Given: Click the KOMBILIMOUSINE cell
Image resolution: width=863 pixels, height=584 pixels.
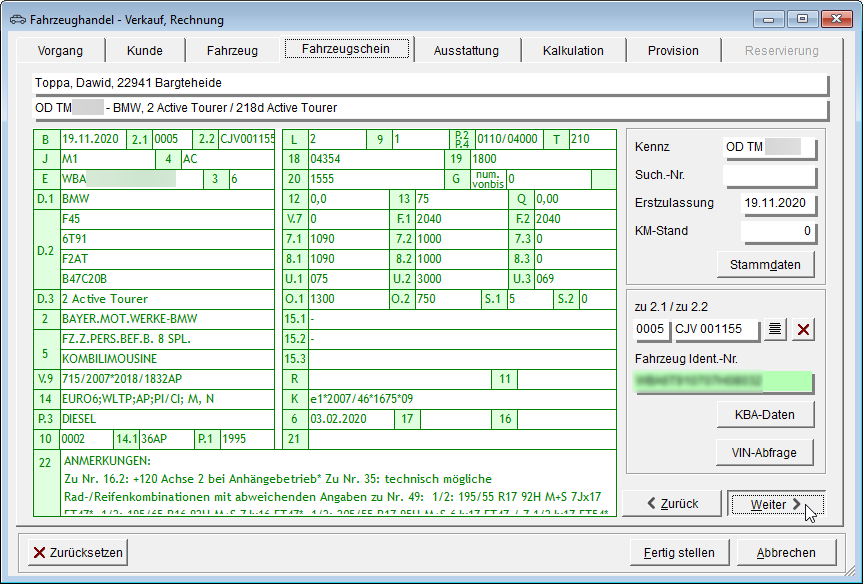Looking at the screenshot, I should pos(167,359).
